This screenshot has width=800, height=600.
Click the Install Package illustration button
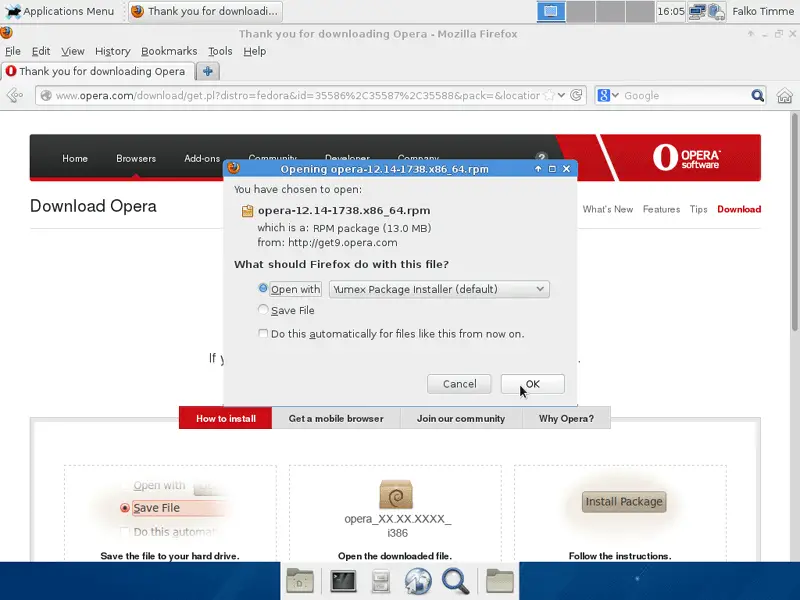623,502
